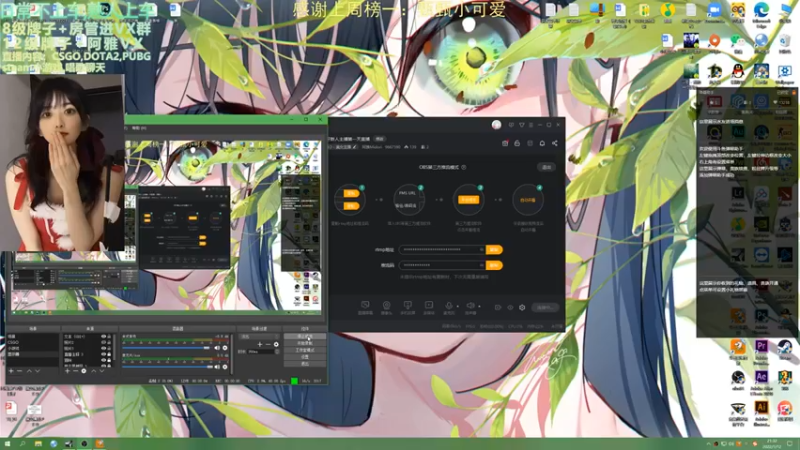Remove selected scene with minus in Scenes panel
The image size is (800, 450).
coord(19,371)
